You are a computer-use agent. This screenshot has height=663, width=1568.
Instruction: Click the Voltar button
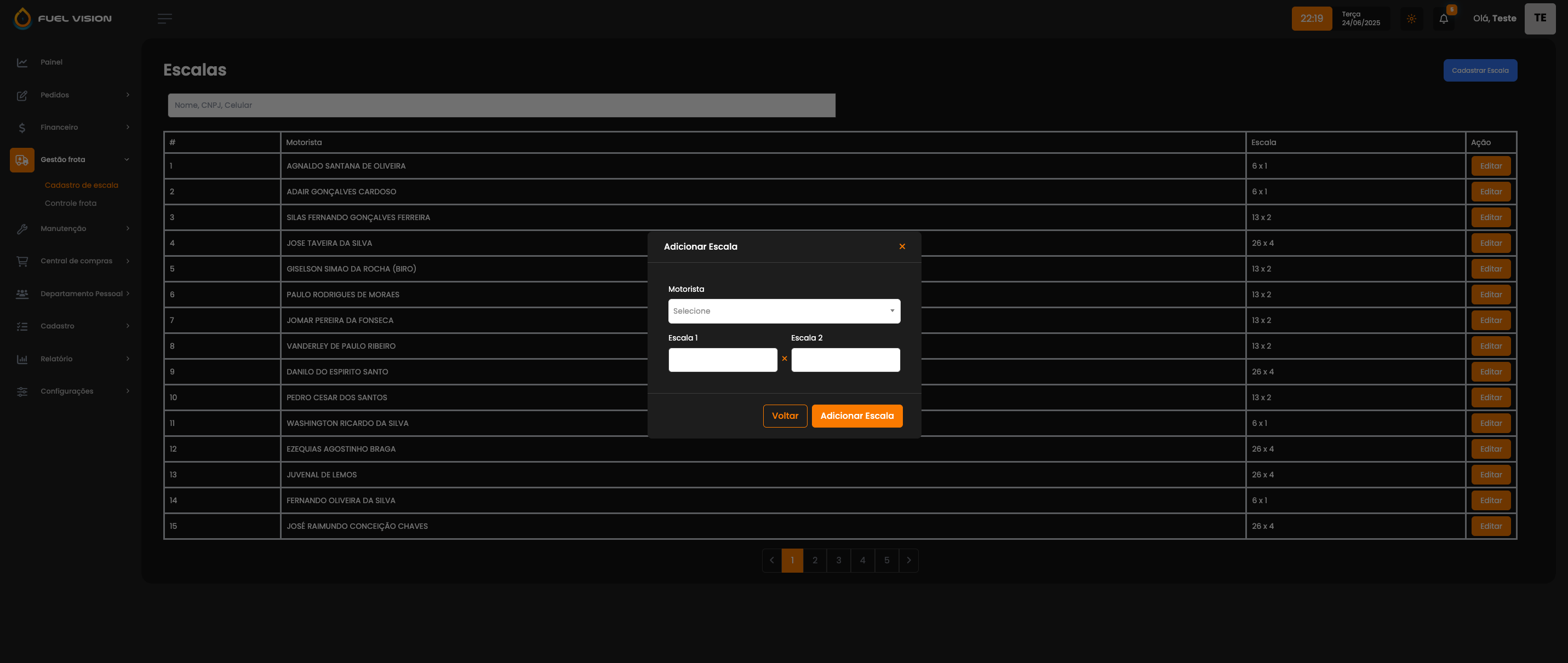[785, 416]
